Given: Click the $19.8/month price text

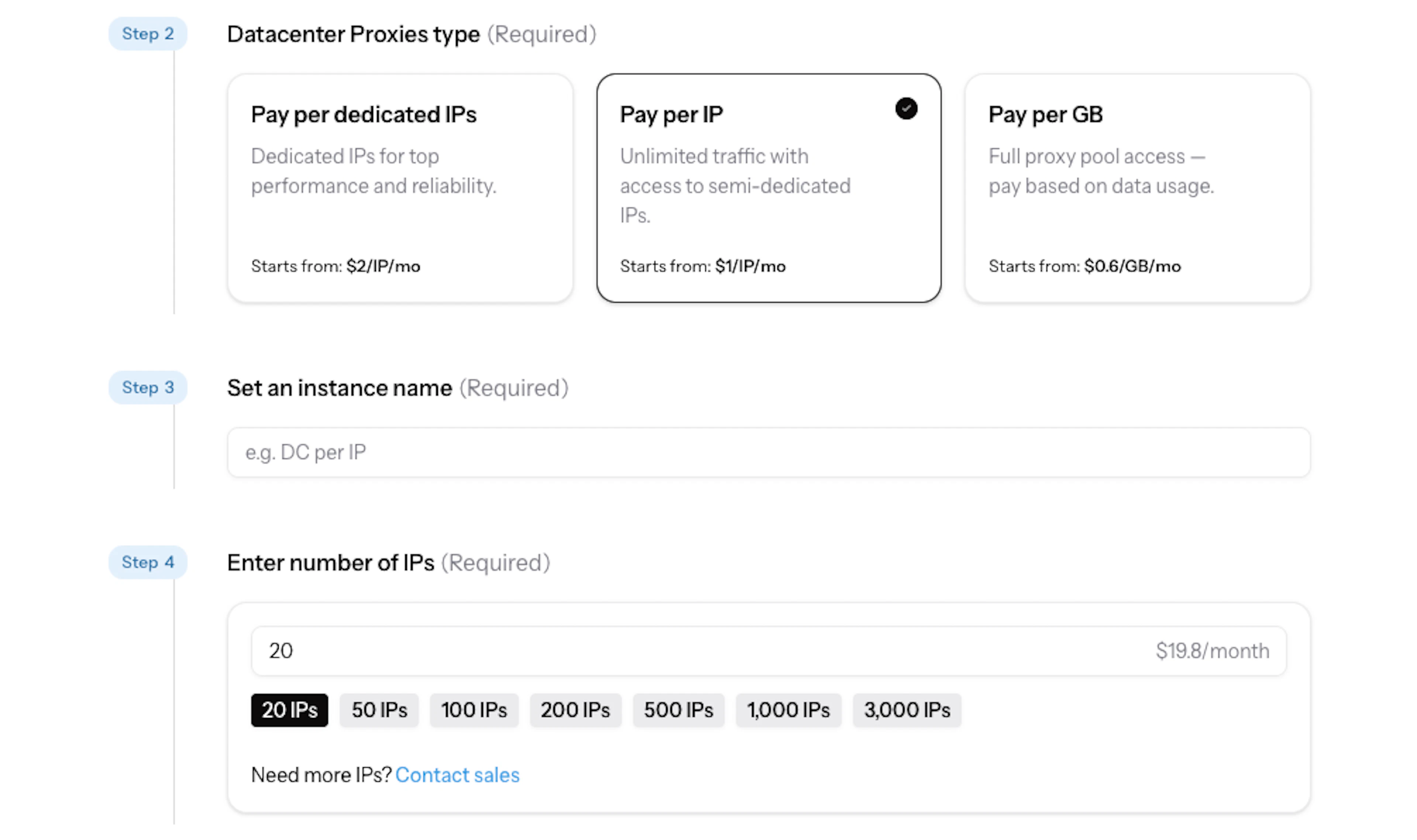Looking at the screenshot, I should click(x=1213, y=651).
